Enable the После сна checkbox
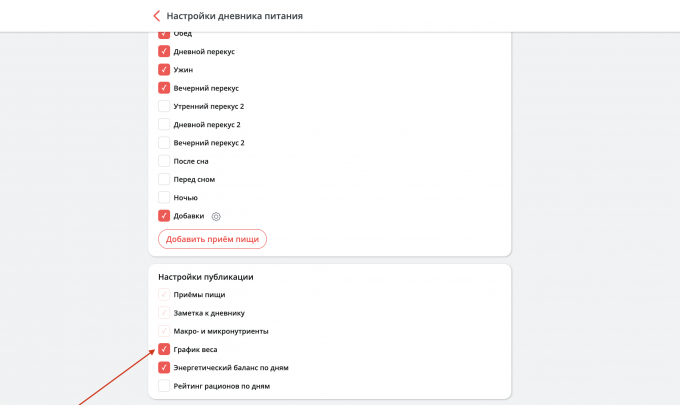This screenshot has height=405, width=680. click(x=164, y=161)
